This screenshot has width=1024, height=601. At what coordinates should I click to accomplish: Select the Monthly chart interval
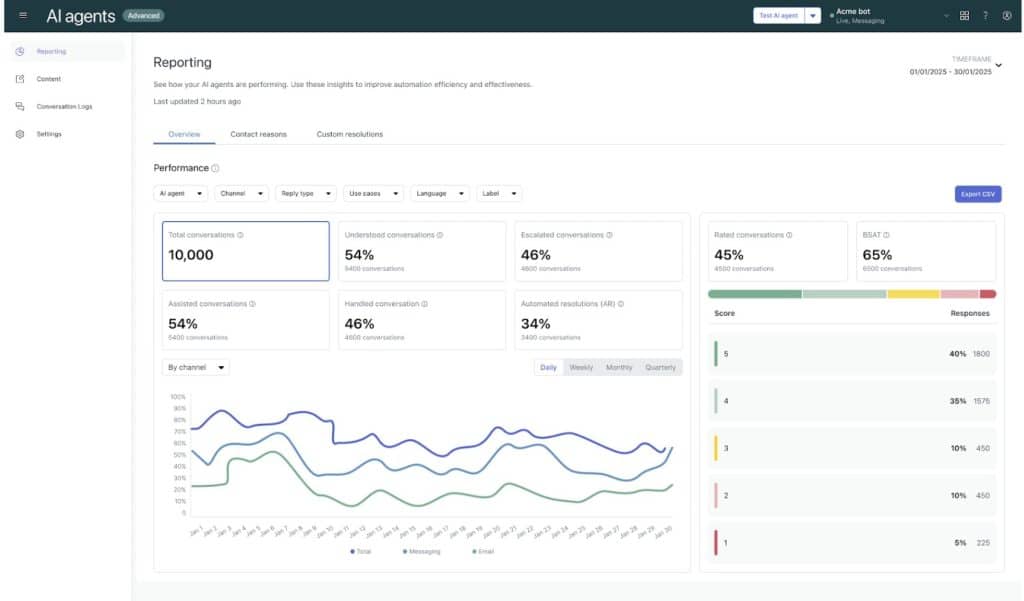(x=619, y=367)
